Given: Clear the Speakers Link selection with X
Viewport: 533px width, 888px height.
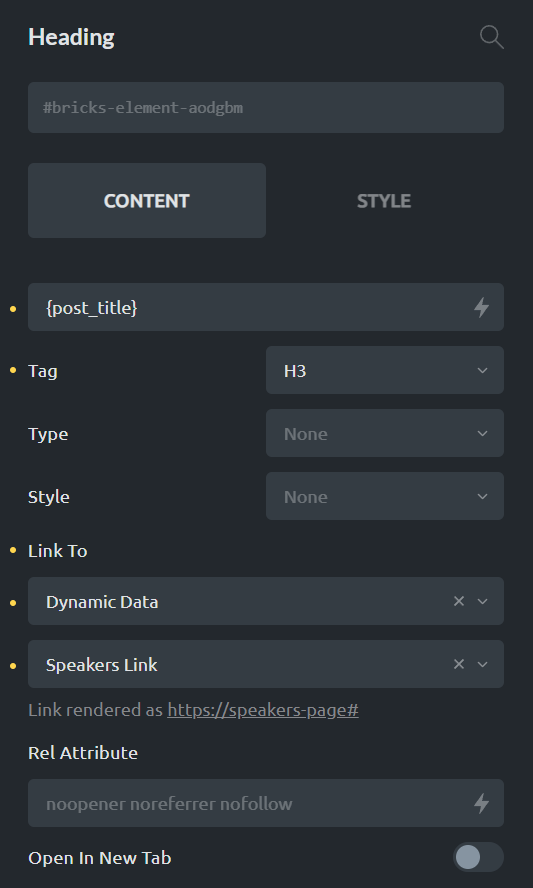Looking at the screenshot, I should point(459,664).
